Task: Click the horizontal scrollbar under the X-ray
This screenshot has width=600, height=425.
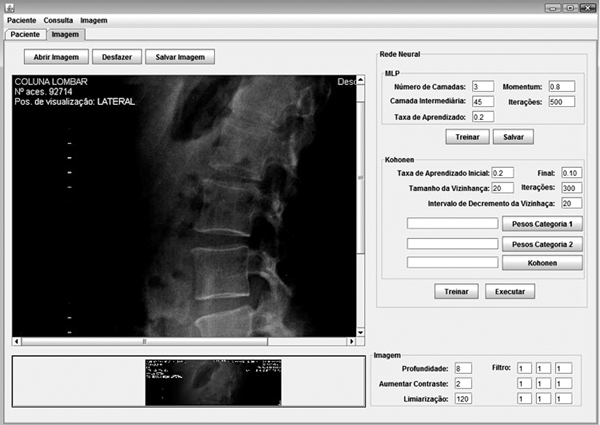Action: coord(185,342)
